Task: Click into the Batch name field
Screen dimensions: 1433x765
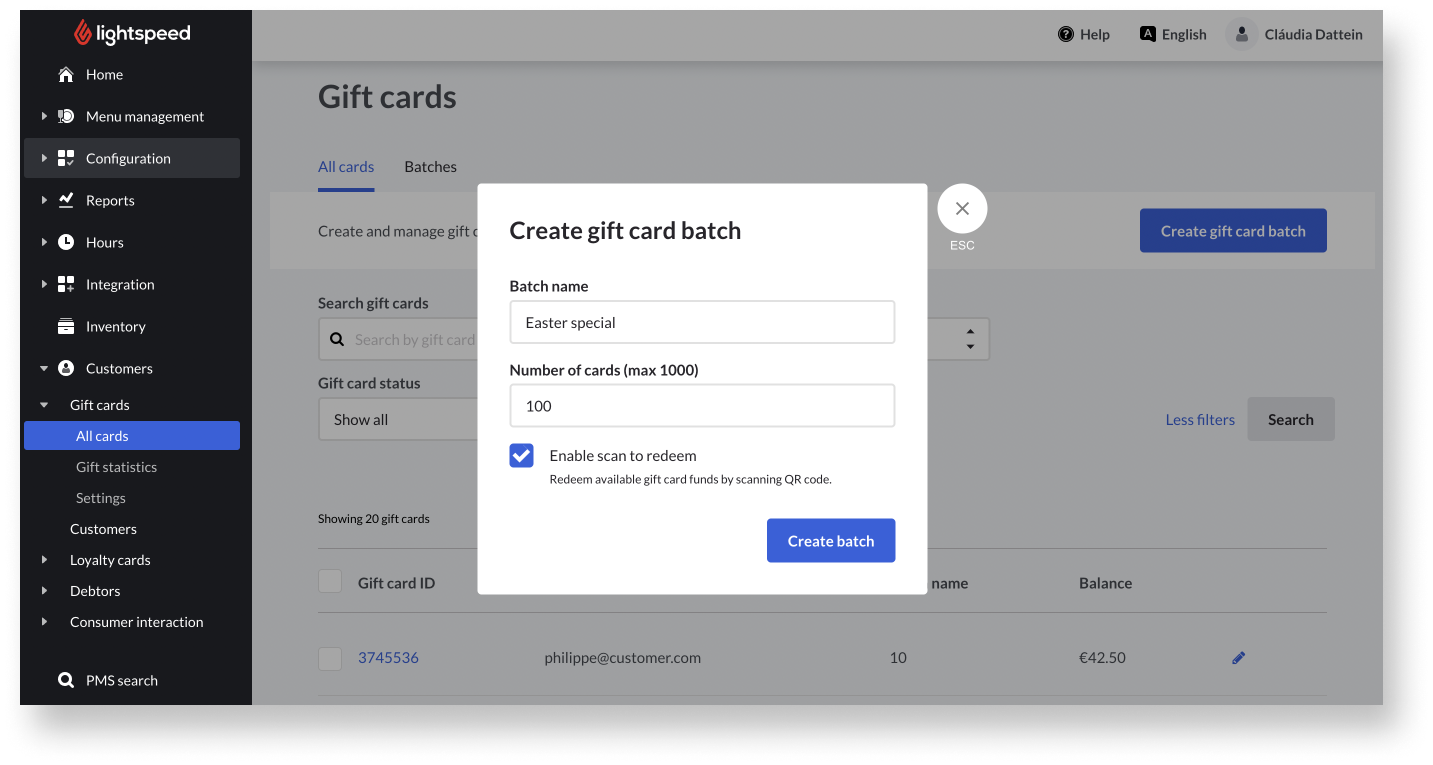Action: [x=702, y=323]
